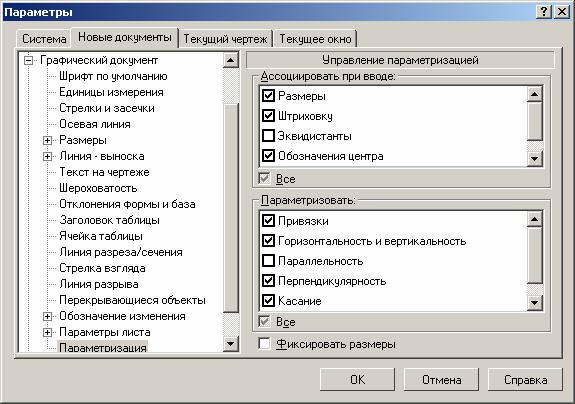Expand the Размеры tree node
575x404 pixels.
pyautogui.click(x=47, y=140)
